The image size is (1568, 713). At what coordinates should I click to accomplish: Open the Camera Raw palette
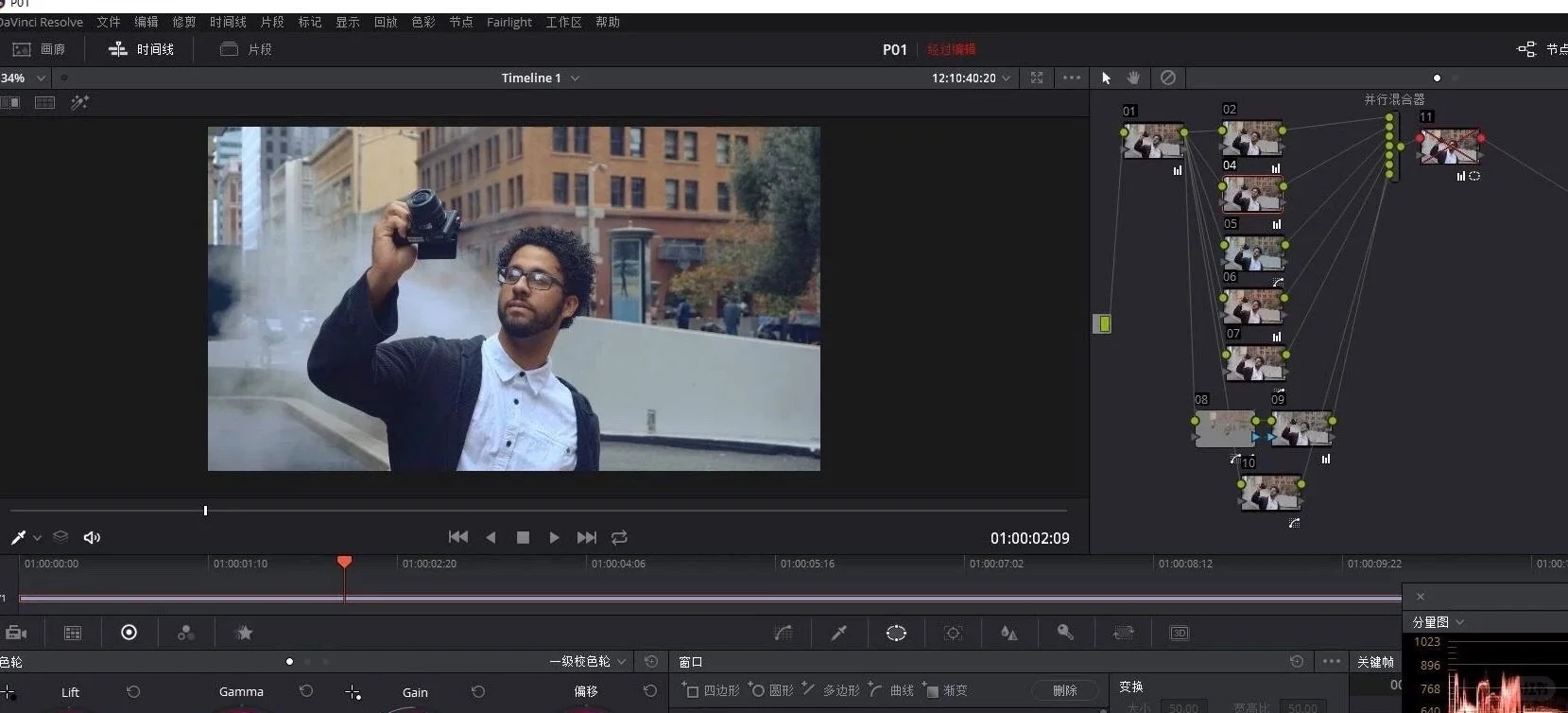(x=15, y=633)
